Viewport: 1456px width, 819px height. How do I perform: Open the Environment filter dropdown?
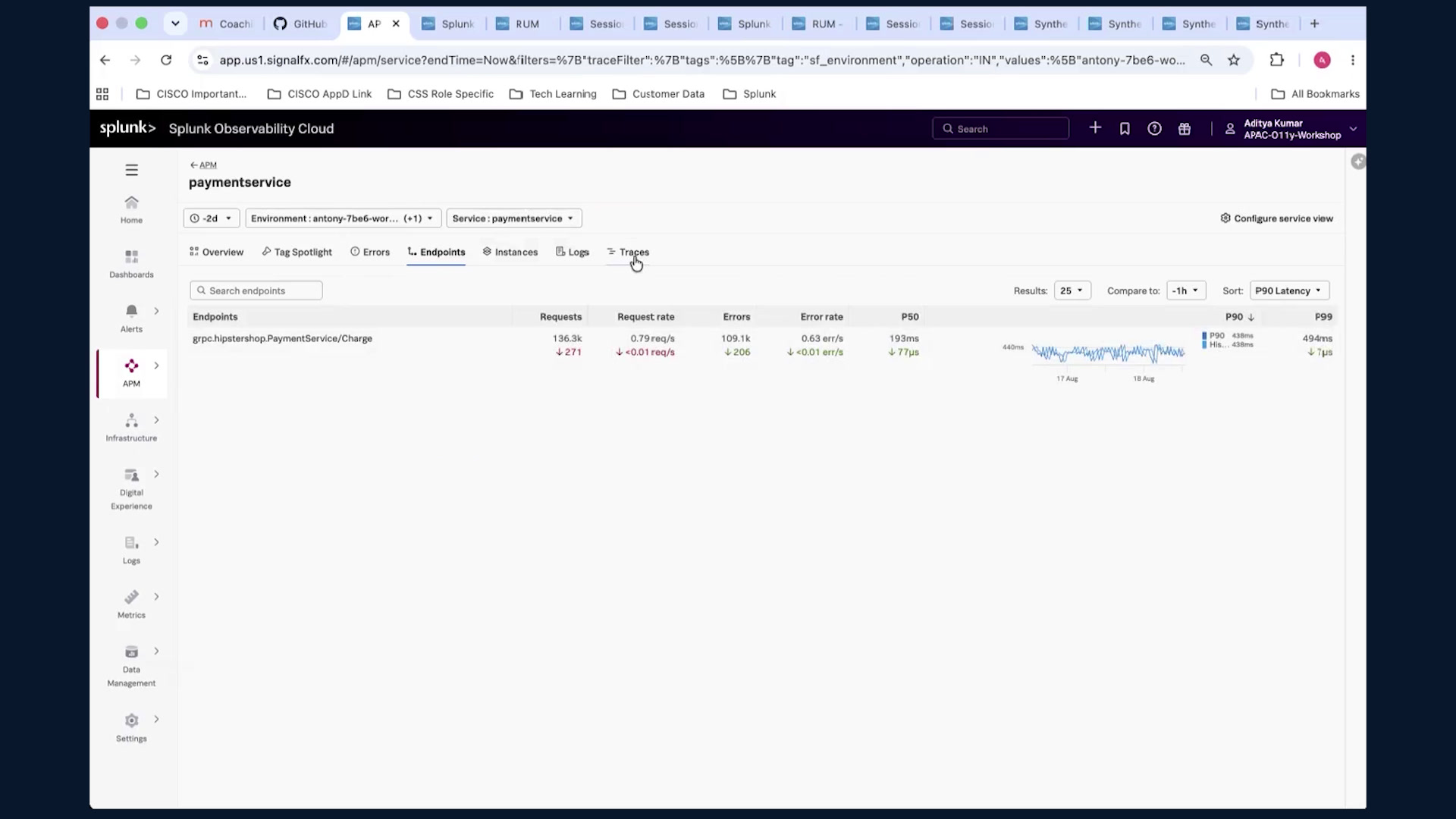coord(343,218)
